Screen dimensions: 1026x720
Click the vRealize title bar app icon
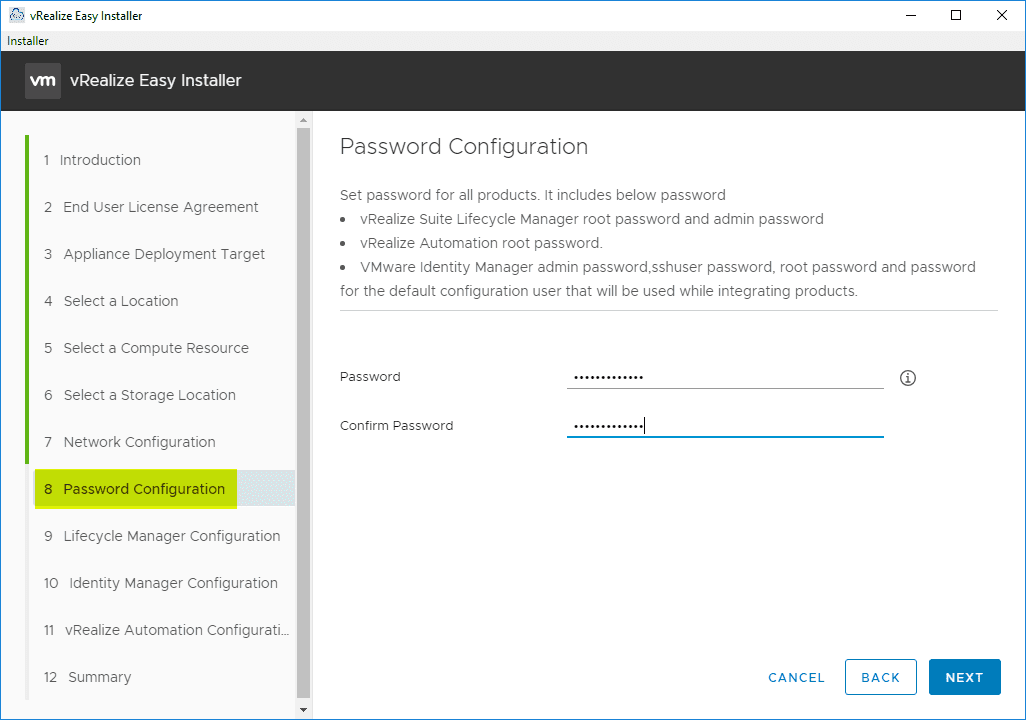16,15
